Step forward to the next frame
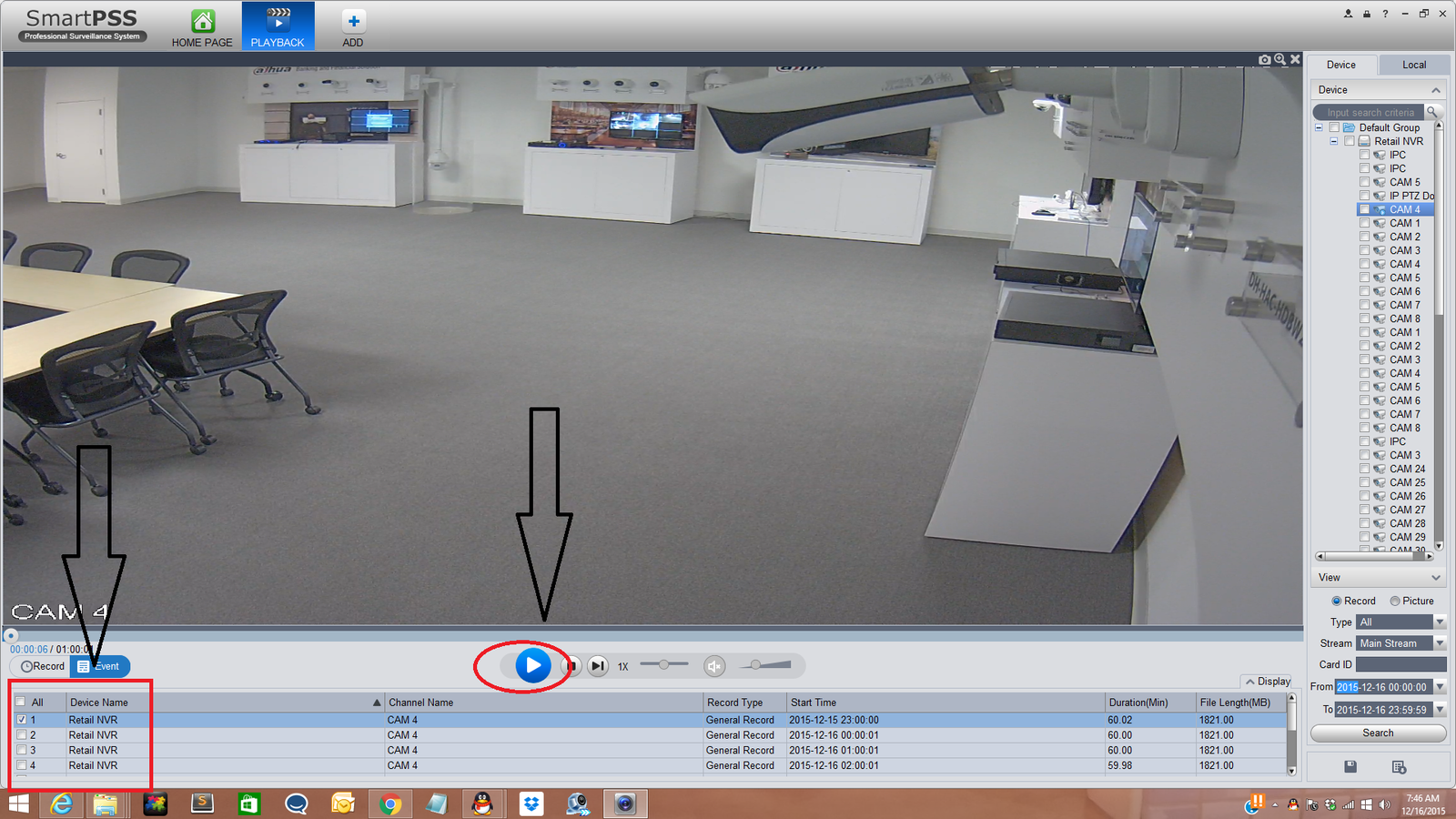 [598, 666]
